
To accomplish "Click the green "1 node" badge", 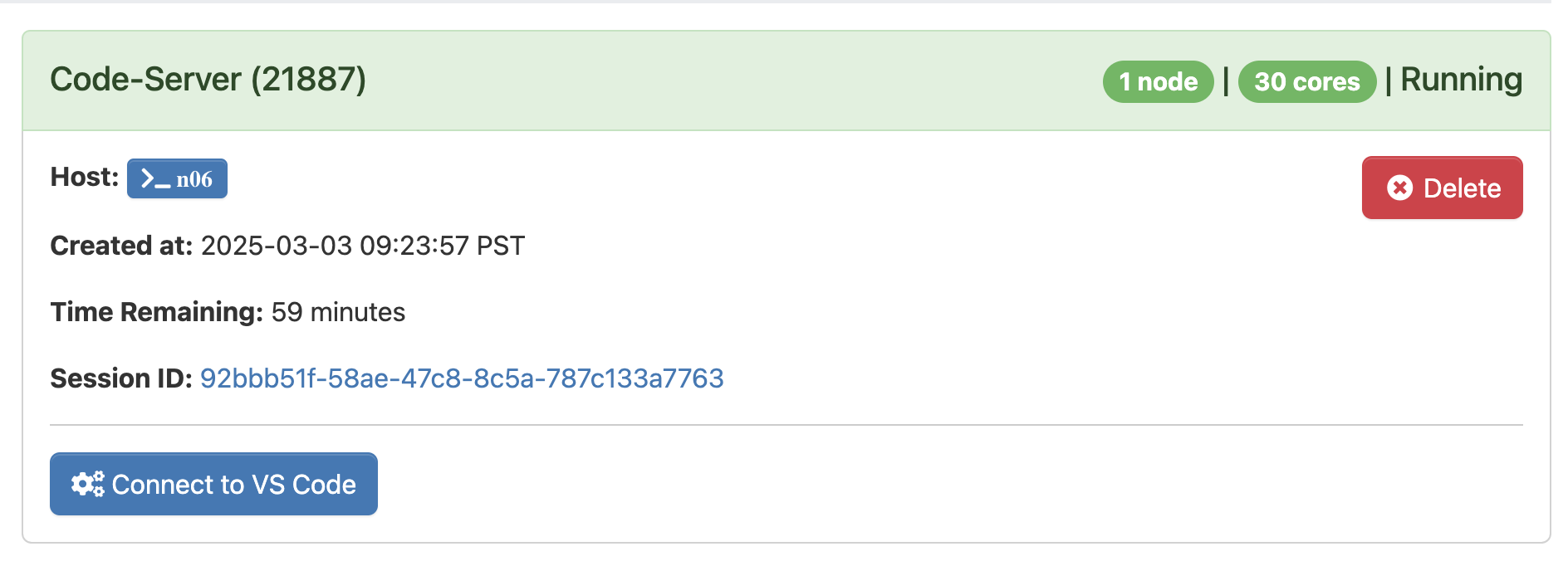I will (1158, 81).
